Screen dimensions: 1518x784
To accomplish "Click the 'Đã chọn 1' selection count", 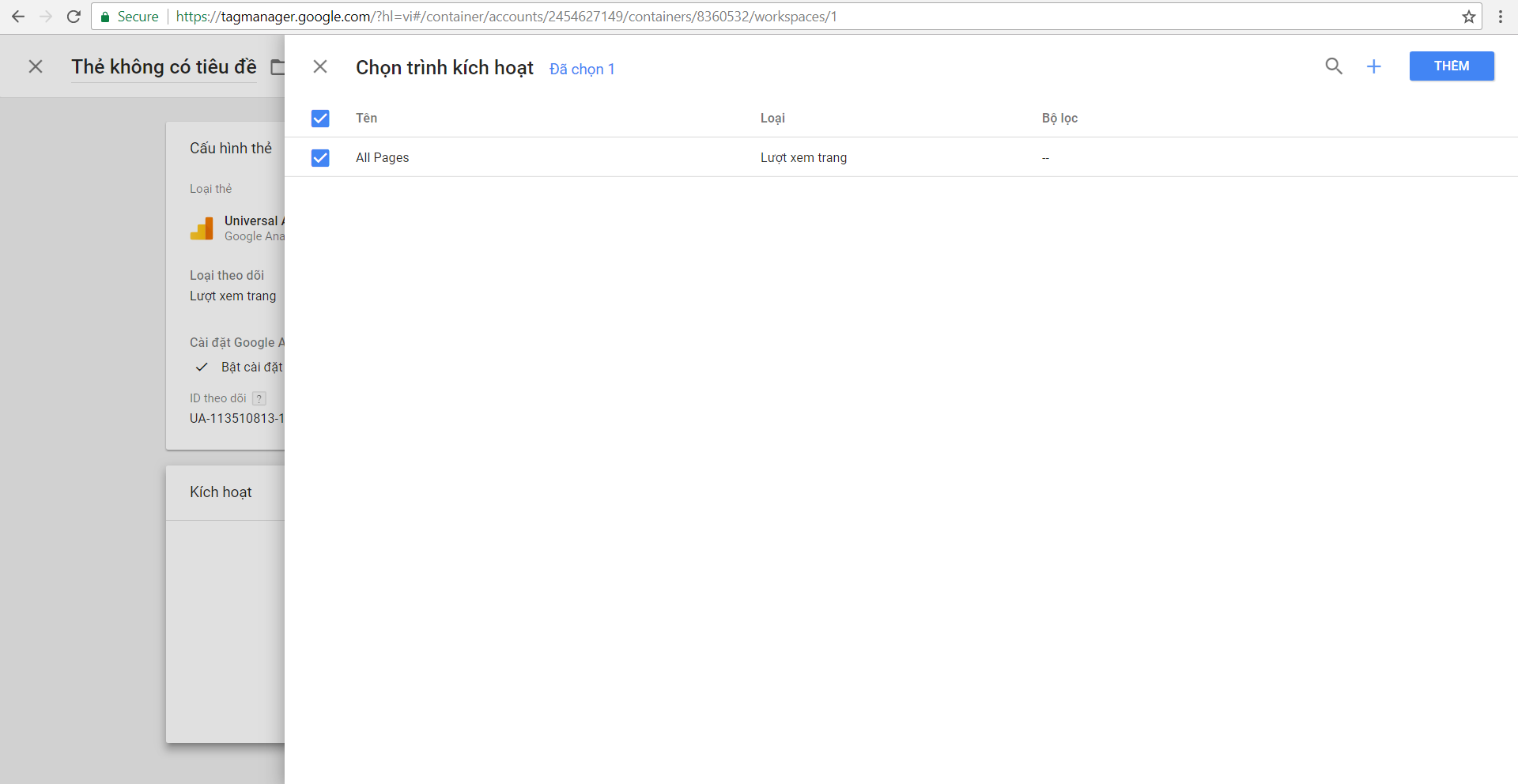I will [x=582, y=70].
